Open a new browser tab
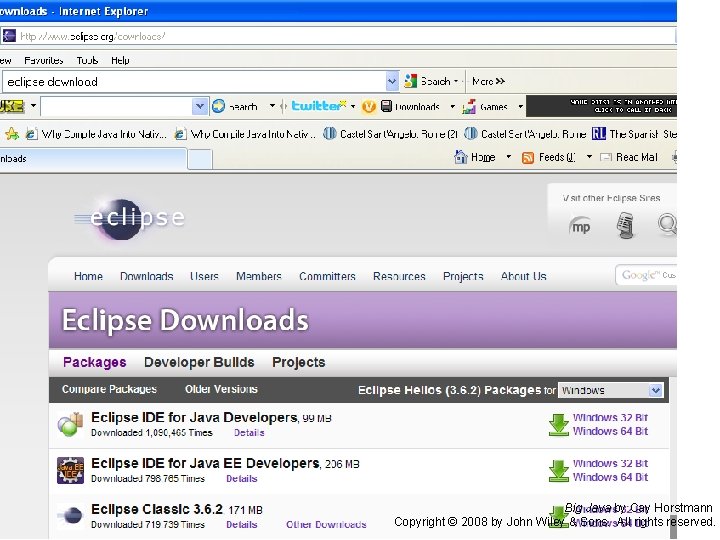 click(200, 159)
